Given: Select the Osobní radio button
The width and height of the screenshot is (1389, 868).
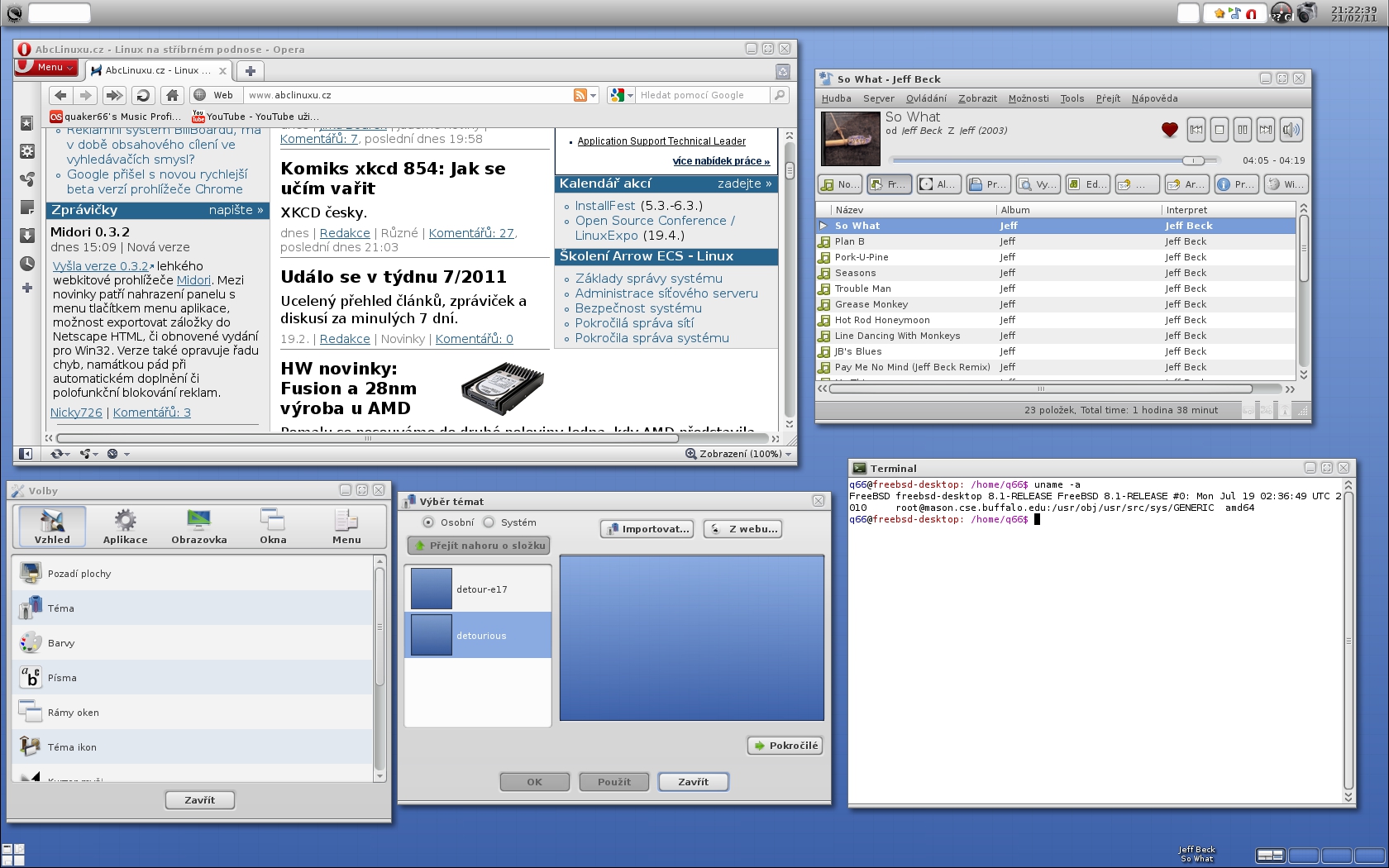Looking at the screenshot, I should coord(428,522).
